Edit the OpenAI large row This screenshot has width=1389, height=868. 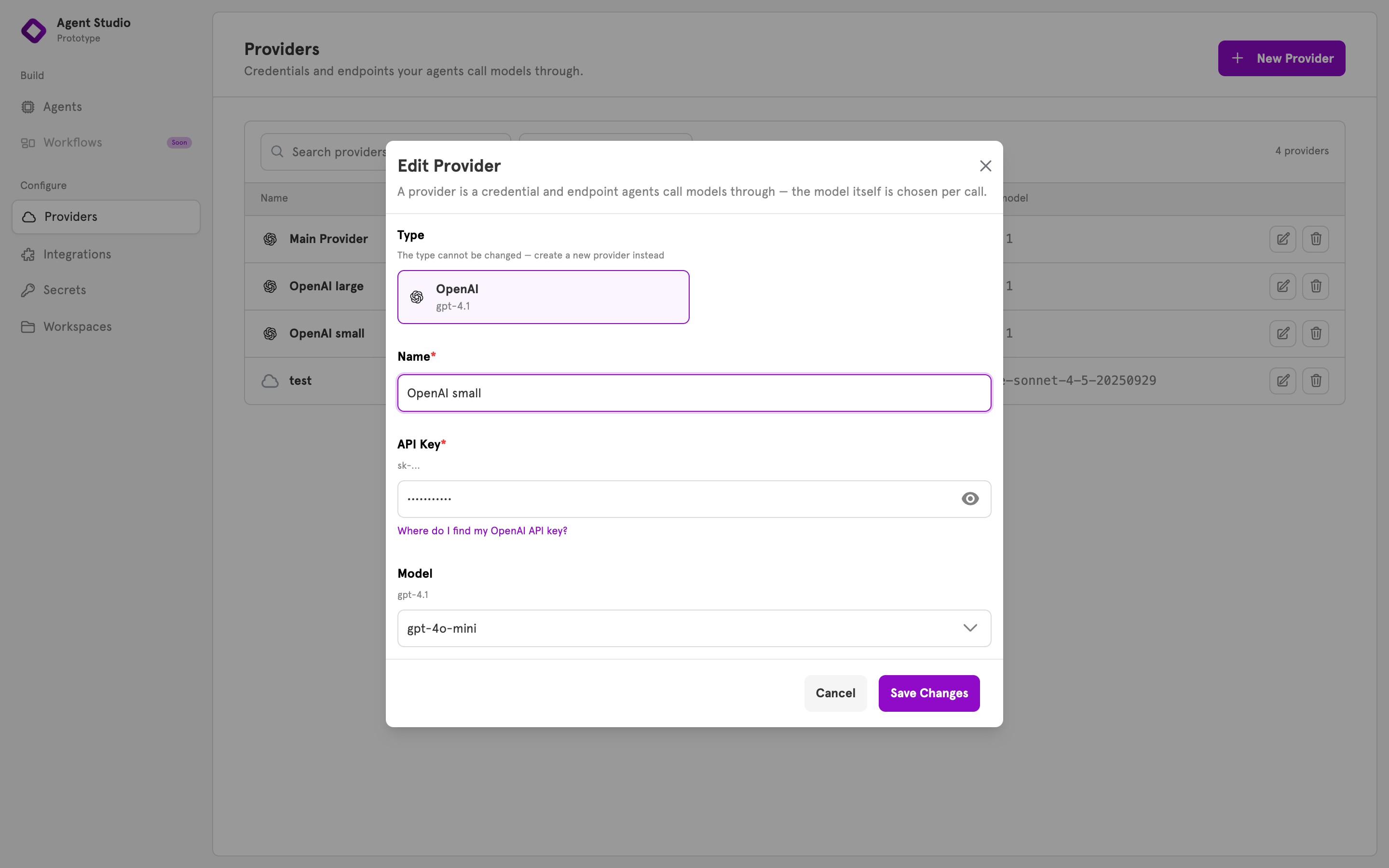1282,286
